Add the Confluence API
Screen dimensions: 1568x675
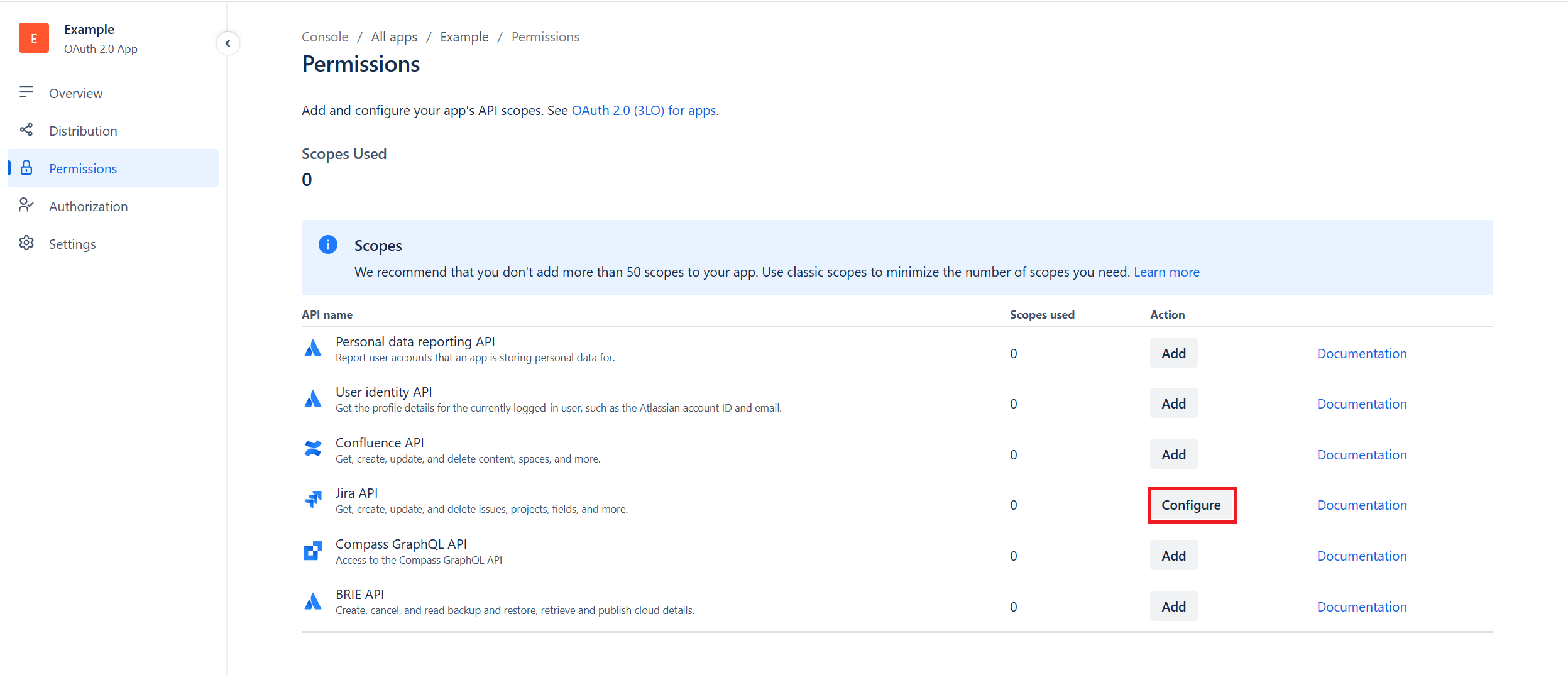click(x=1173, y=454)
